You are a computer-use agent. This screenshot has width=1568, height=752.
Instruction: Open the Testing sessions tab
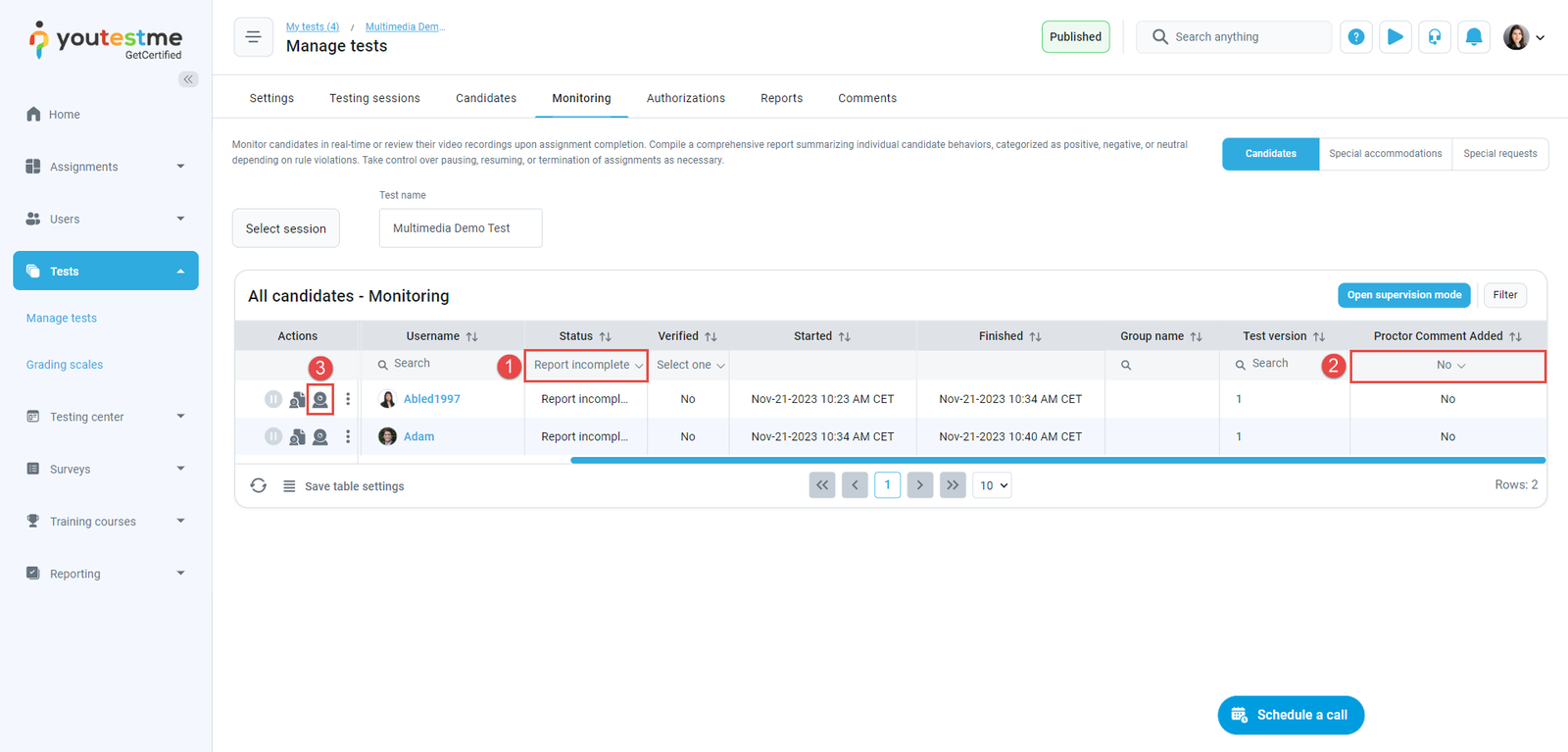pos(374,98)
